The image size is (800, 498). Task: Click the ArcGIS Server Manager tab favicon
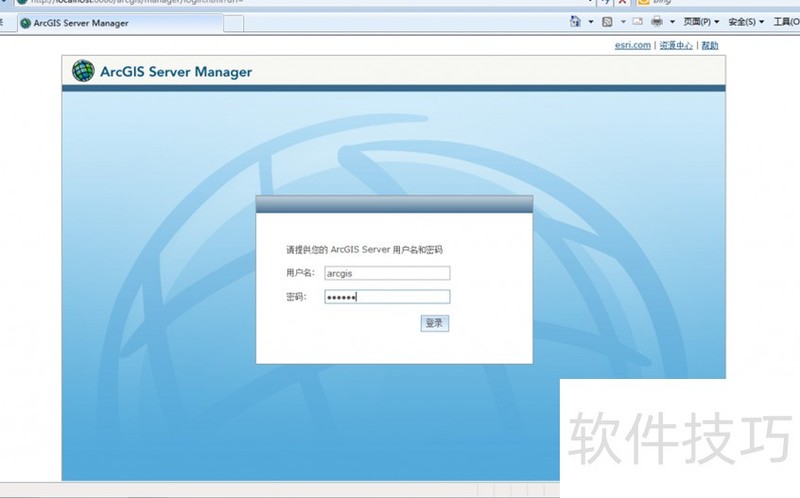tap(25, 23)
